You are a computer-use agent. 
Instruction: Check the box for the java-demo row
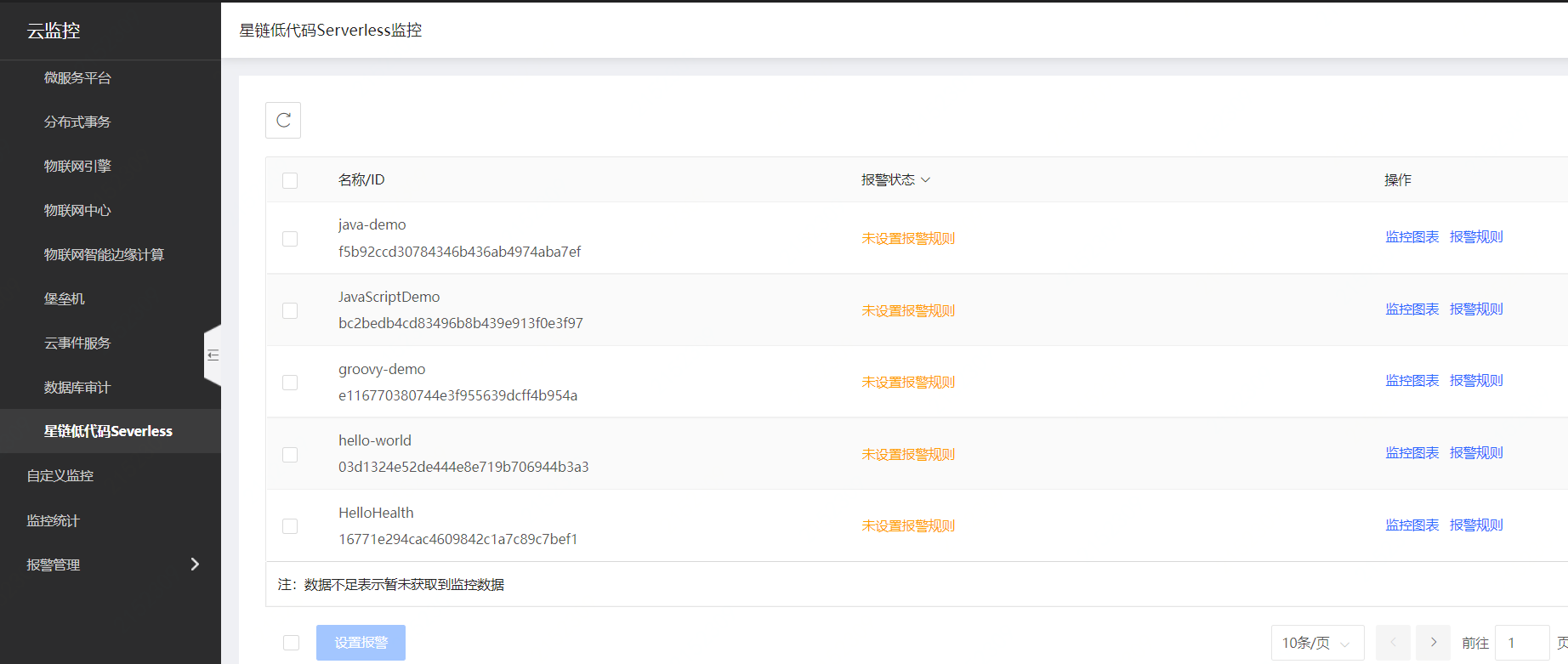[290, 239]
